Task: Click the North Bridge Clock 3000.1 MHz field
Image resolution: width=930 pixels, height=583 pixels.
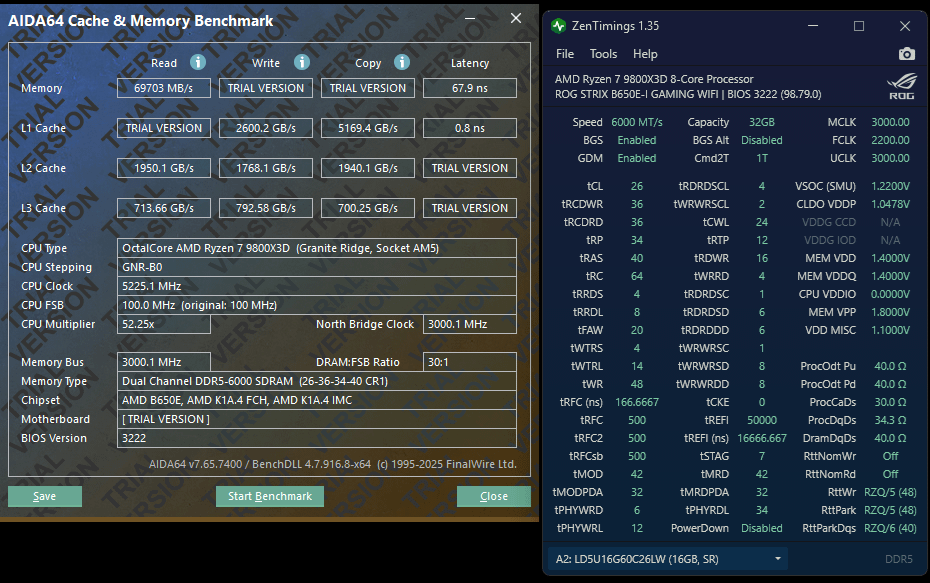Action: (470, 324)
